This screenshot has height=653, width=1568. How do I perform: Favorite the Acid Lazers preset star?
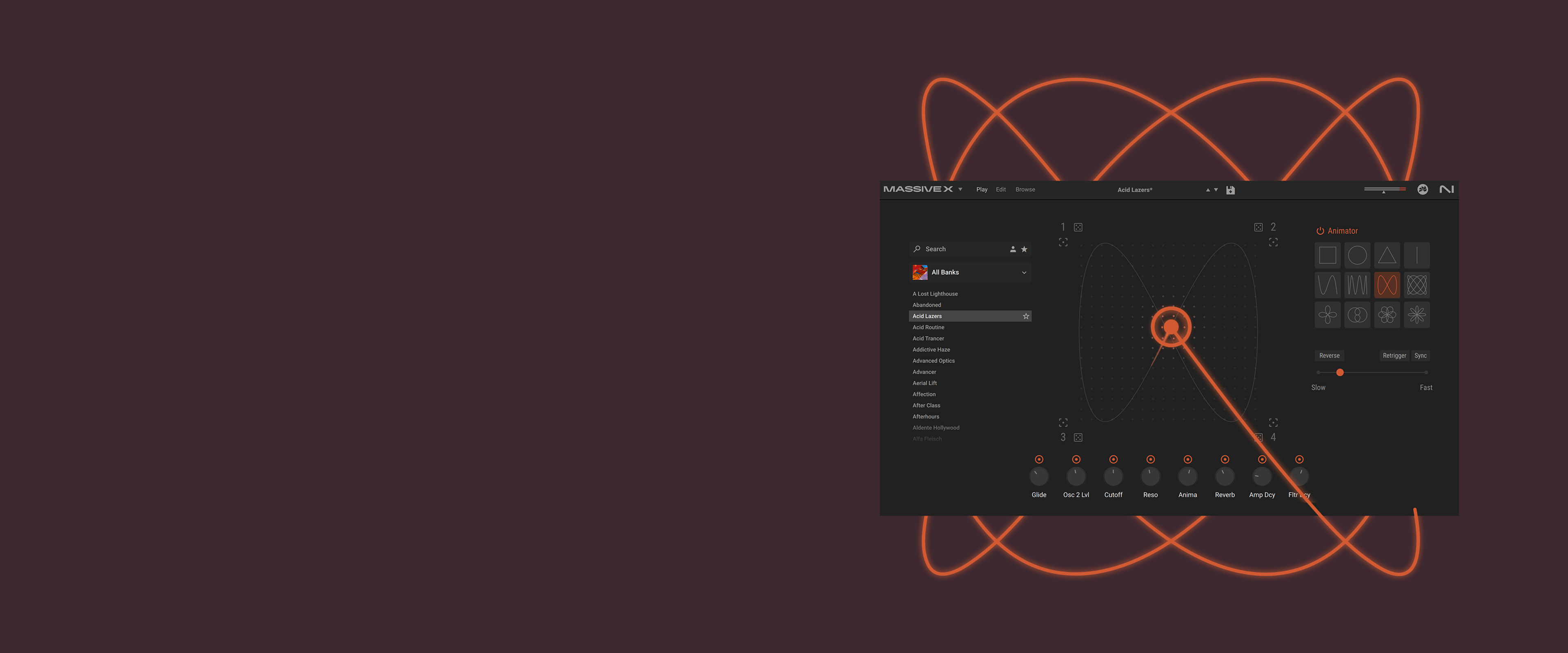(1026, 316)
